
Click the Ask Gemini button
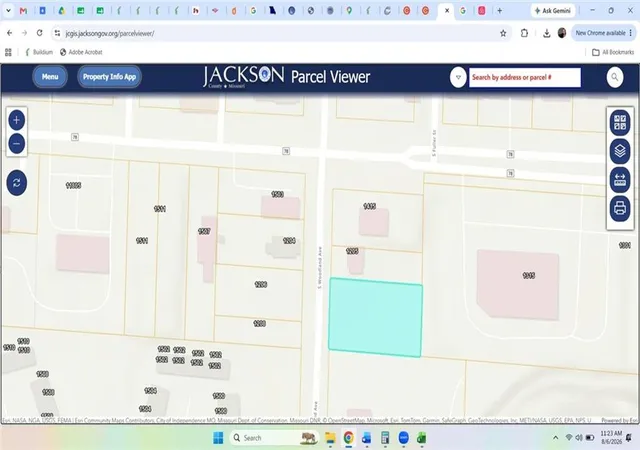click(553, 11)
